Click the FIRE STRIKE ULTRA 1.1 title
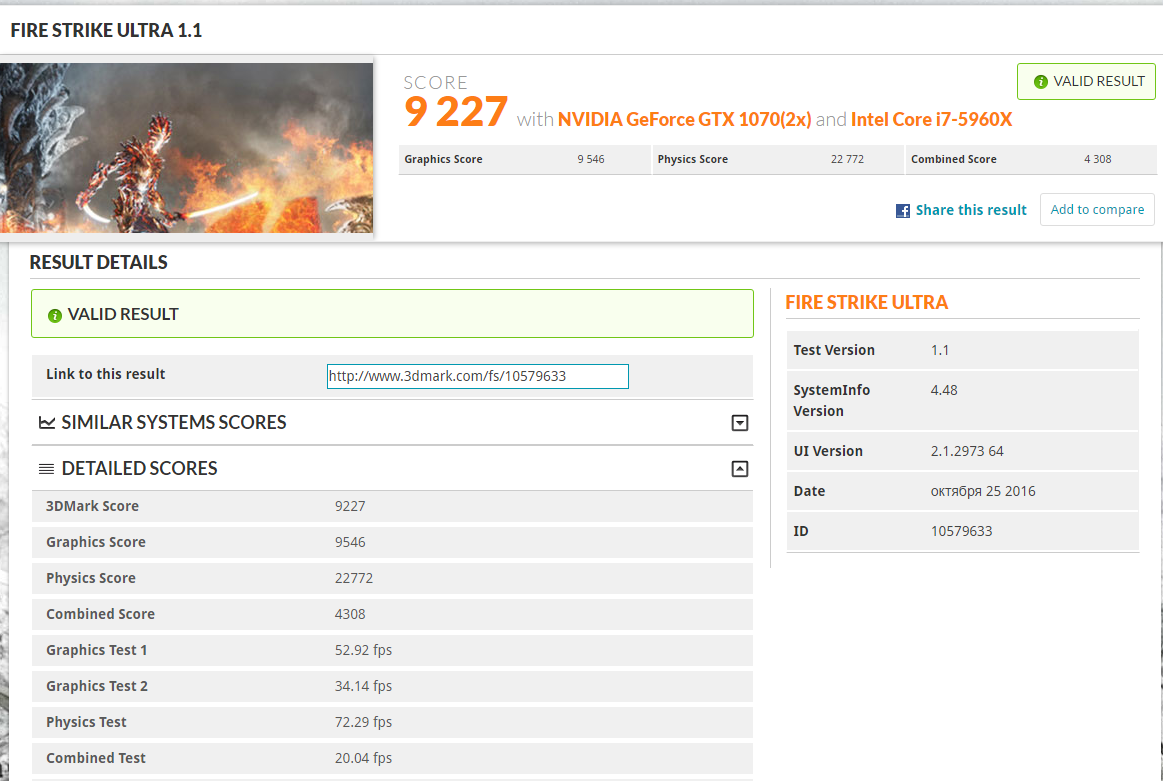Screen dimensions: 1163x781 tap(106, 30)
